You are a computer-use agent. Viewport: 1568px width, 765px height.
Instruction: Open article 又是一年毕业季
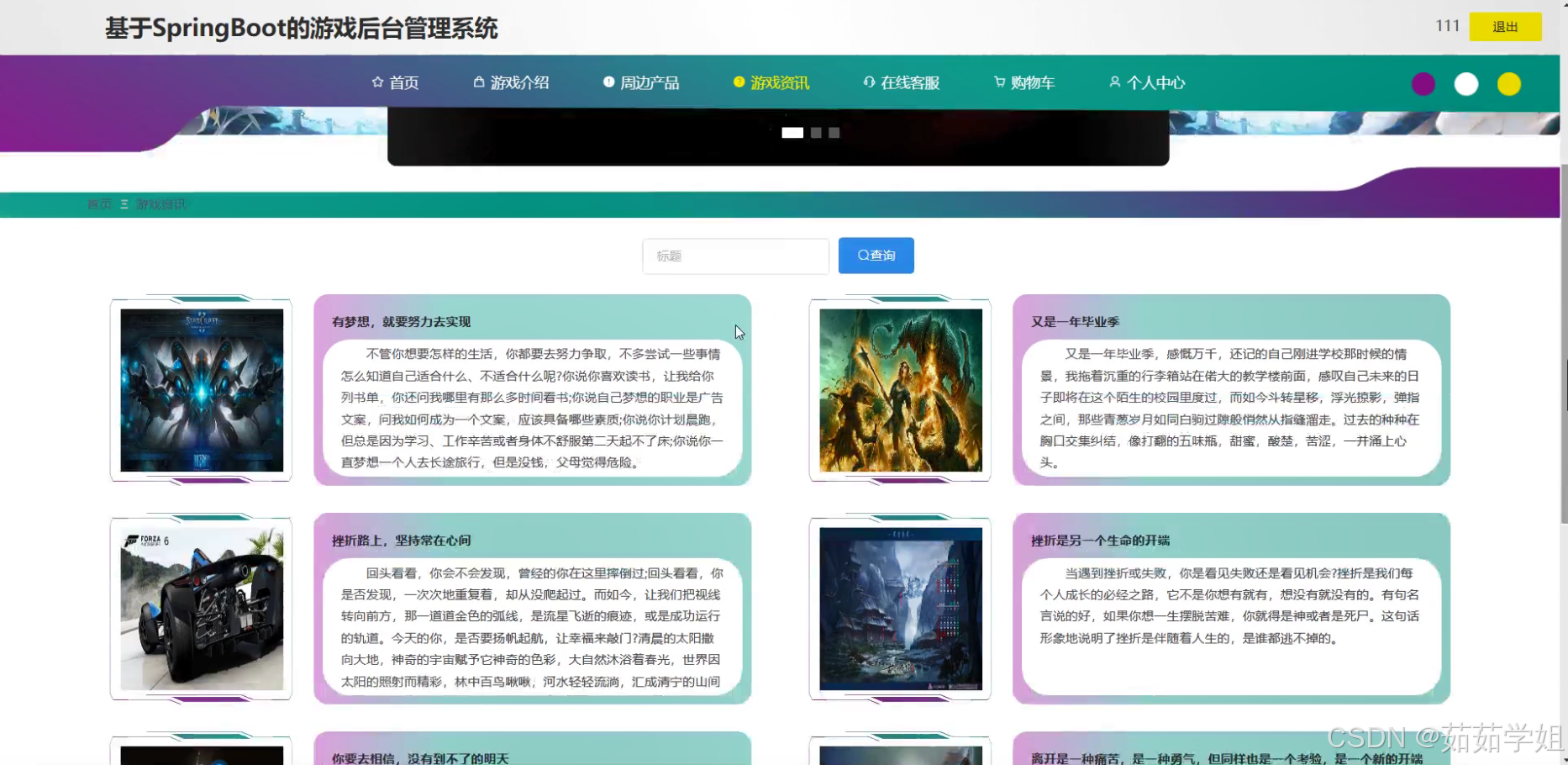point(1075,322)
